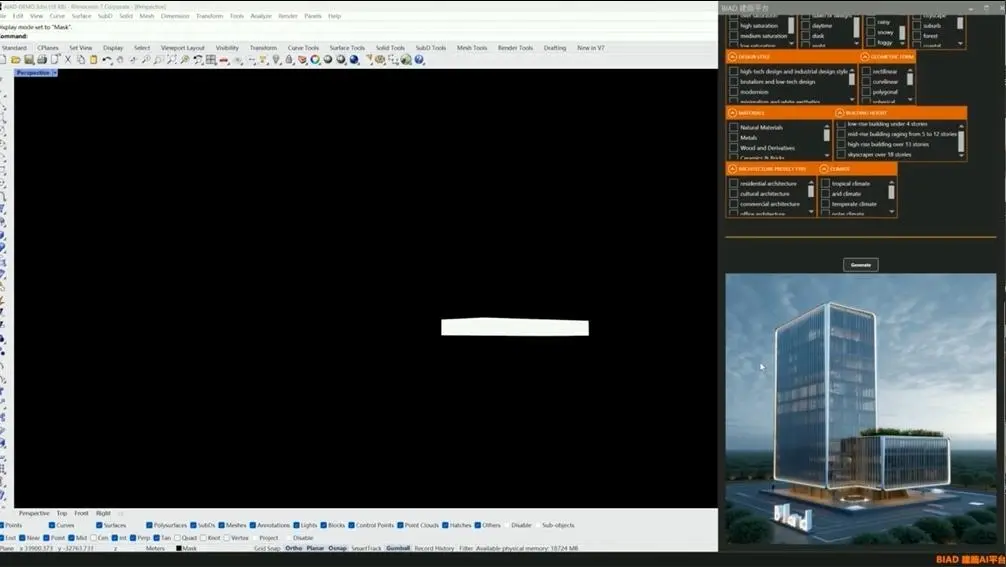Enable the Metals material checkbox

(x=734, y=138)
